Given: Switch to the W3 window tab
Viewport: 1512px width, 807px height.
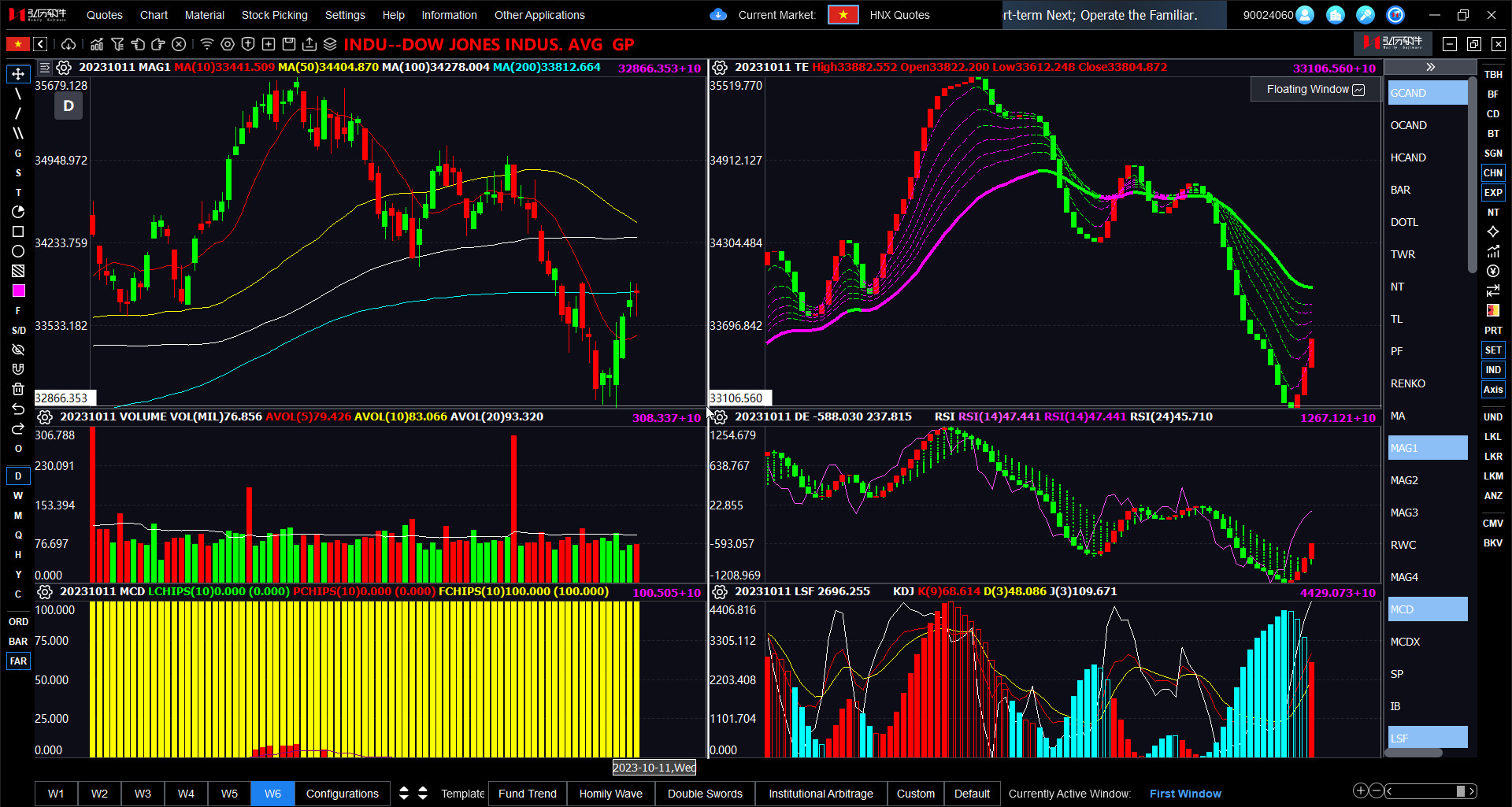Looking at the screenshot, I should tap(143, 794).
